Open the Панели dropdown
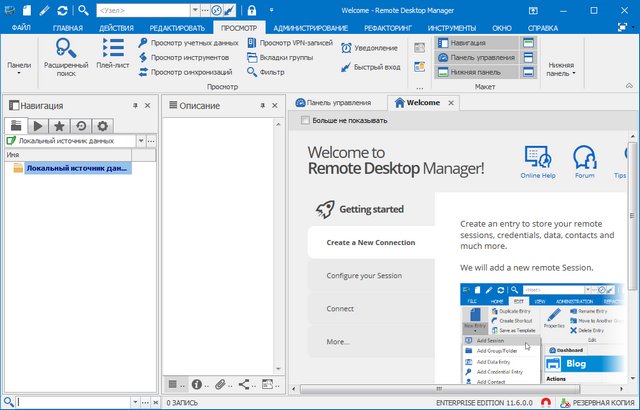The image size is (640, 410). [x=19, y=69]
